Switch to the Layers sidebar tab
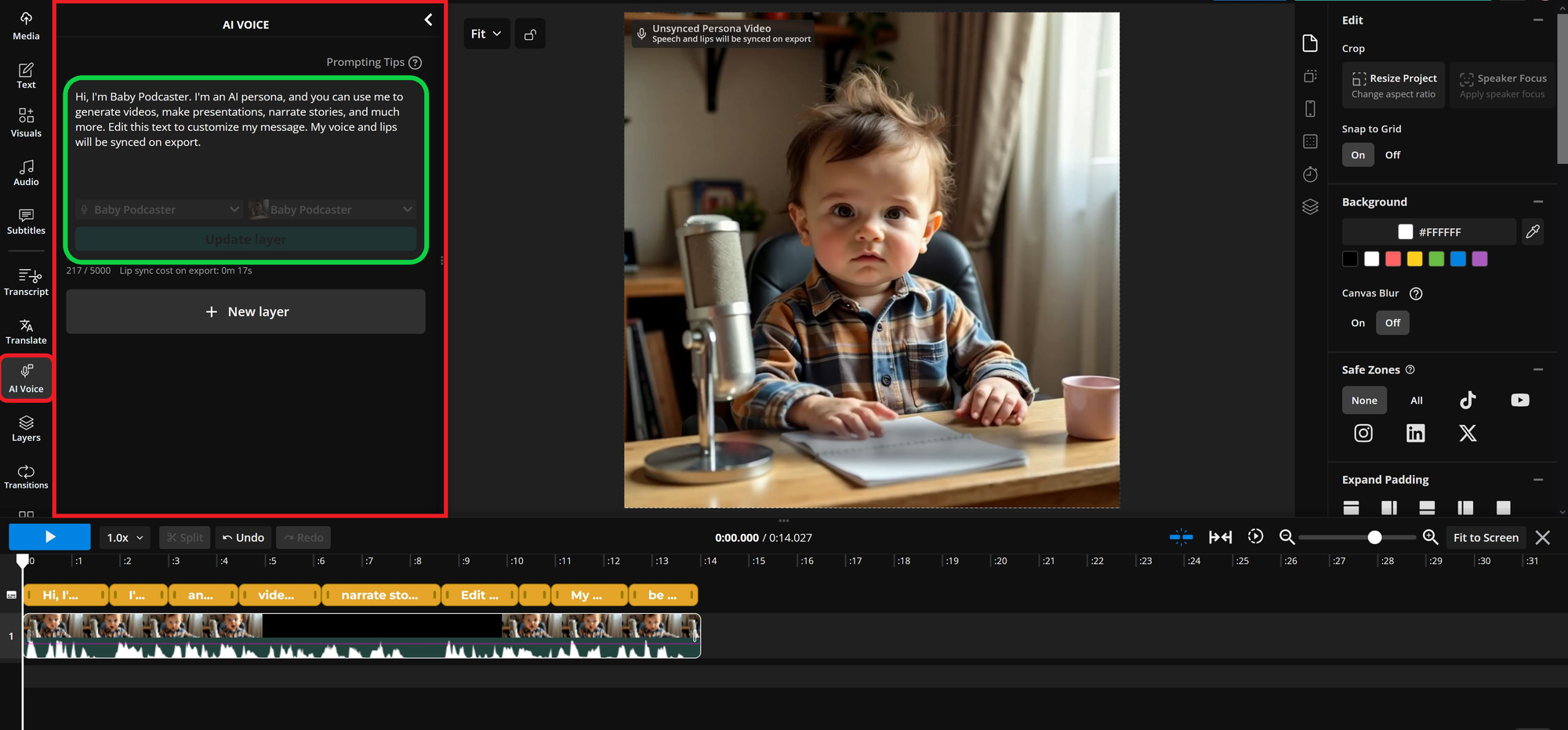Image resolution: width=1568 pixels, height=730 pixels. tap(26, 429)
